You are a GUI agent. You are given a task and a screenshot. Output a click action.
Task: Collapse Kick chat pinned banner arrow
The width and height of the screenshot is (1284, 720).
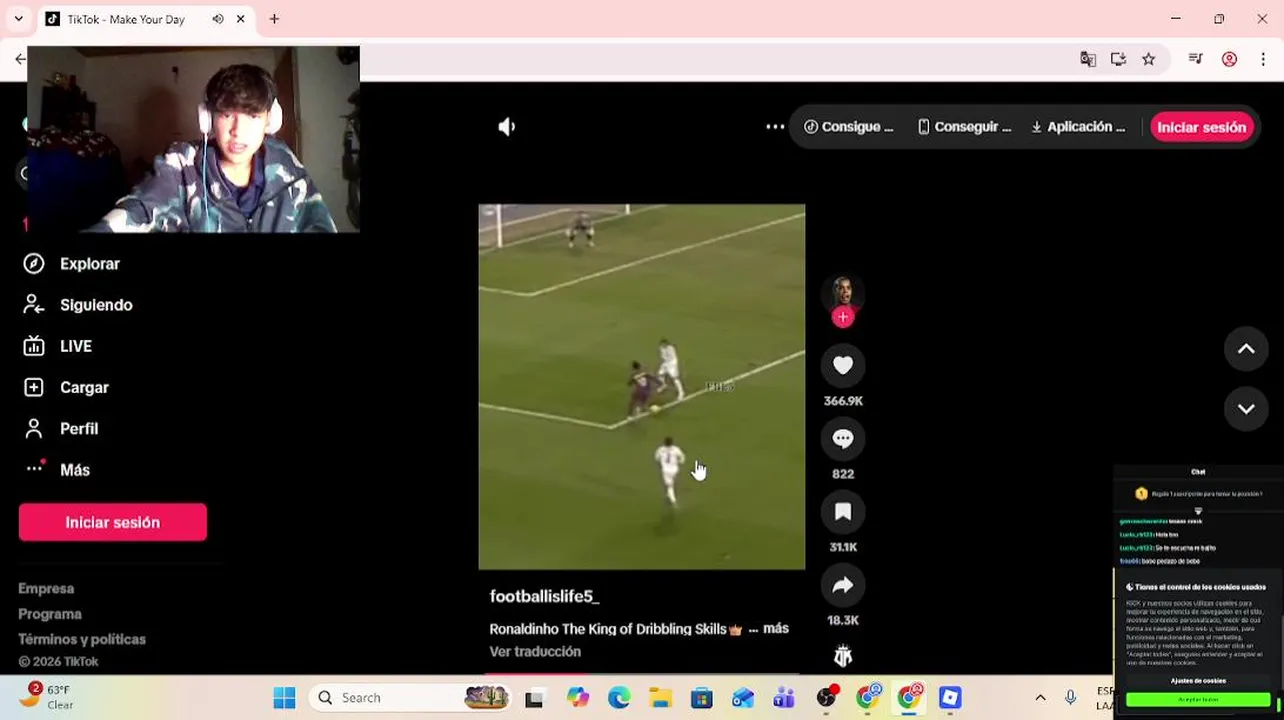1198,511
